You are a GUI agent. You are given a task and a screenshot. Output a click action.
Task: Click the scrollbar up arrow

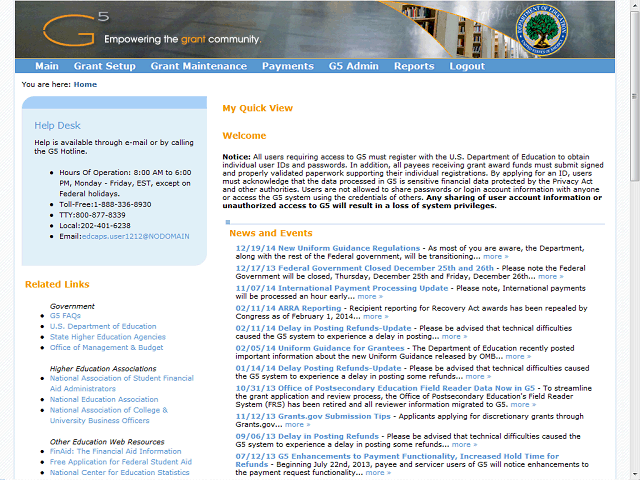[x=634, y=5]
